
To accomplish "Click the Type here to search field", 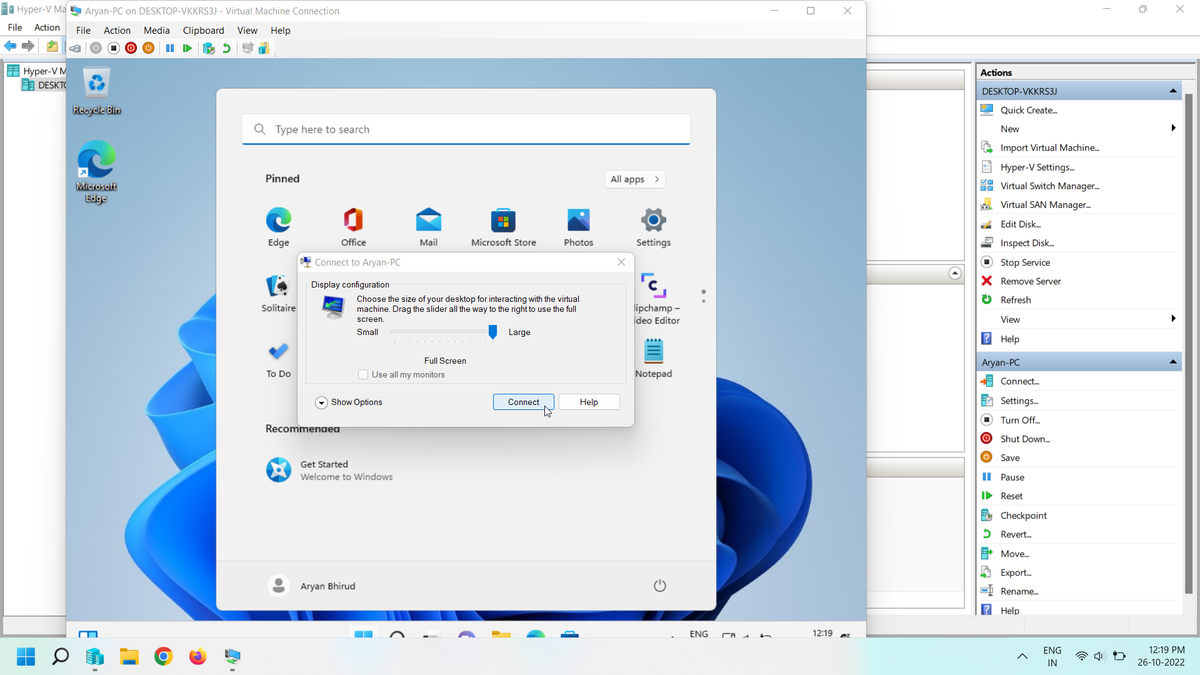I will pyautogui.click(x=466, y=129).
